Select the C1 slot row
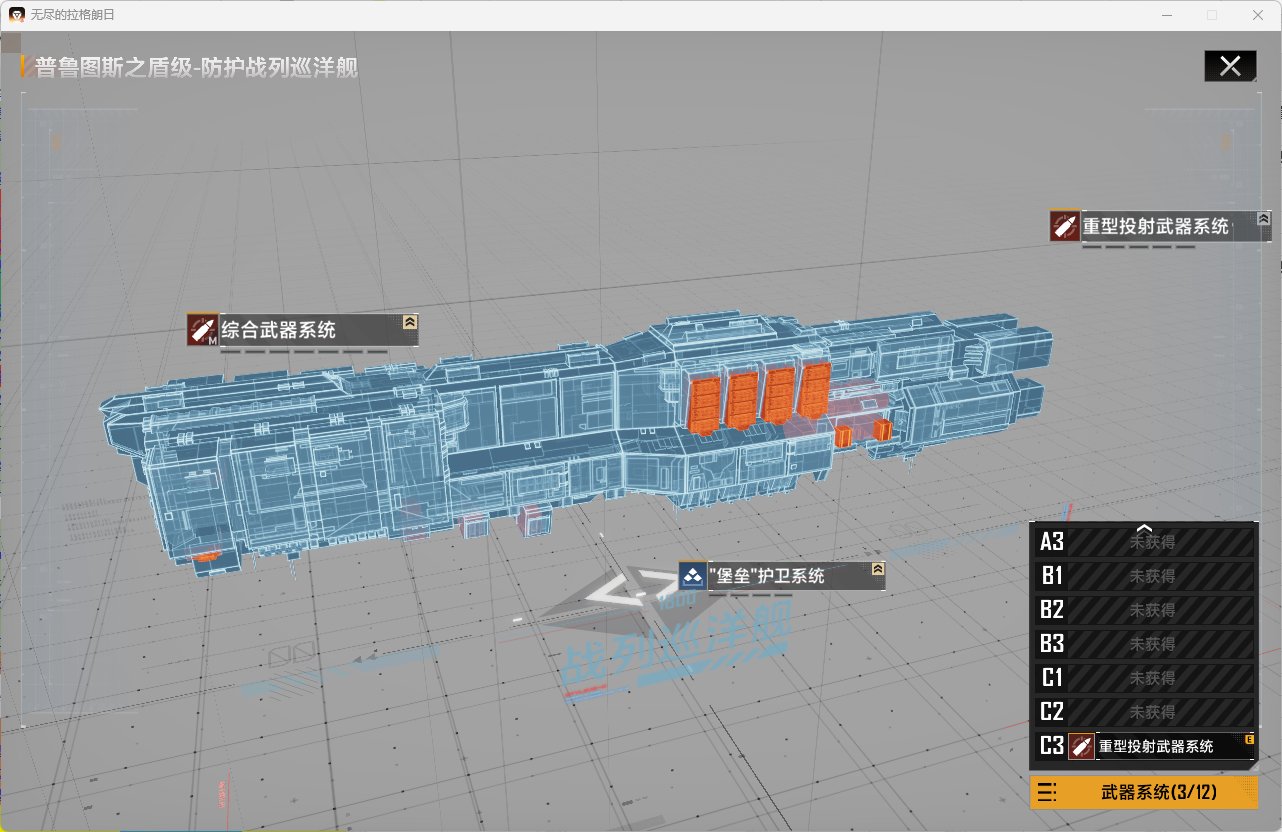The image size is (1282, 832). 1145,678
